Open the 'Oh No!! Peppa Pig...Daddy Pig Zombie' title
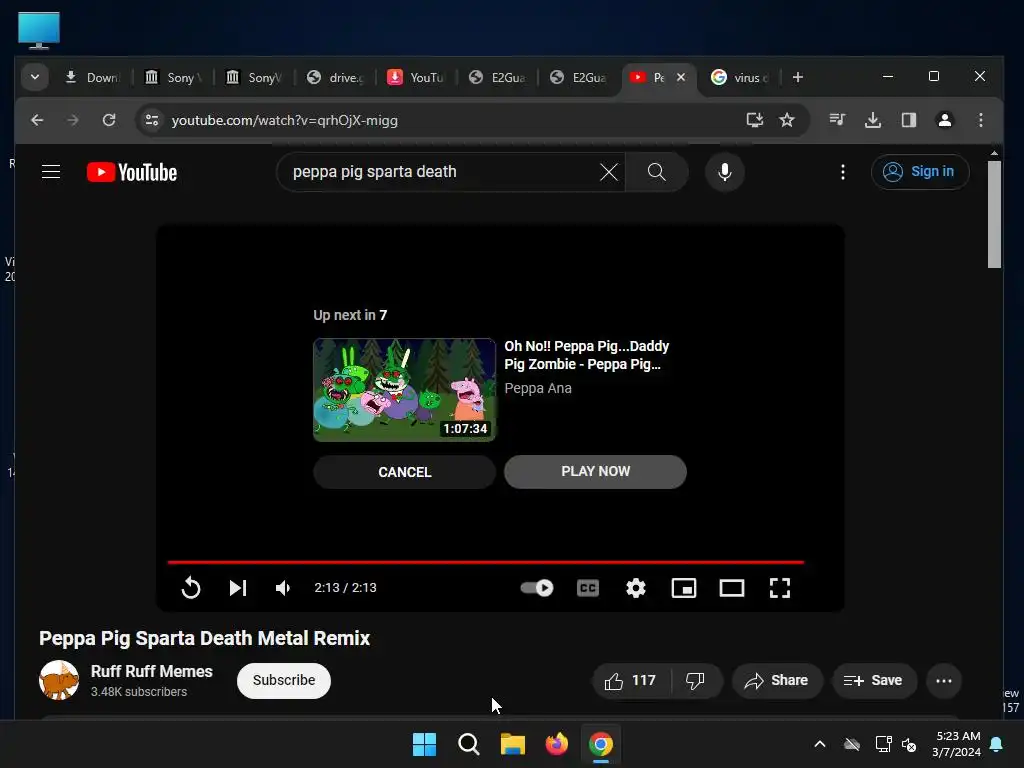 point(586,355)
